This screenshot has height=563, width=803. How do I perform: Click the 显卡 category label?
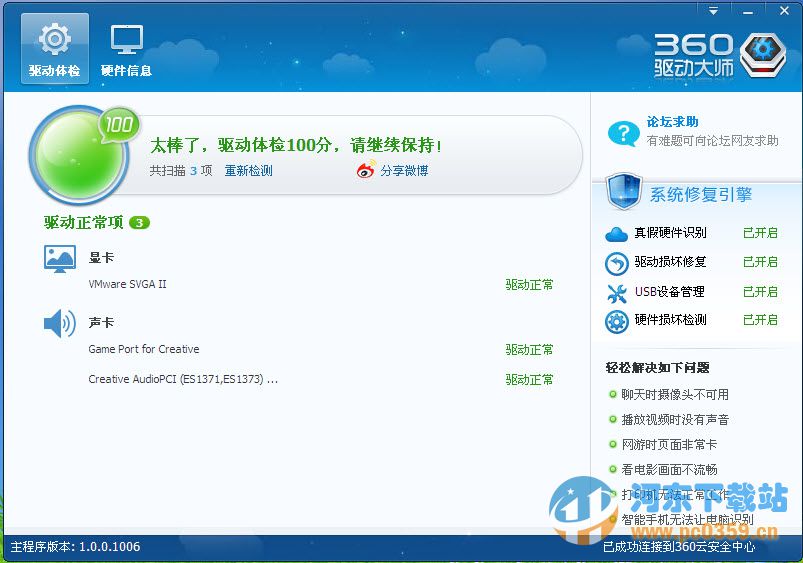point(101,258)
